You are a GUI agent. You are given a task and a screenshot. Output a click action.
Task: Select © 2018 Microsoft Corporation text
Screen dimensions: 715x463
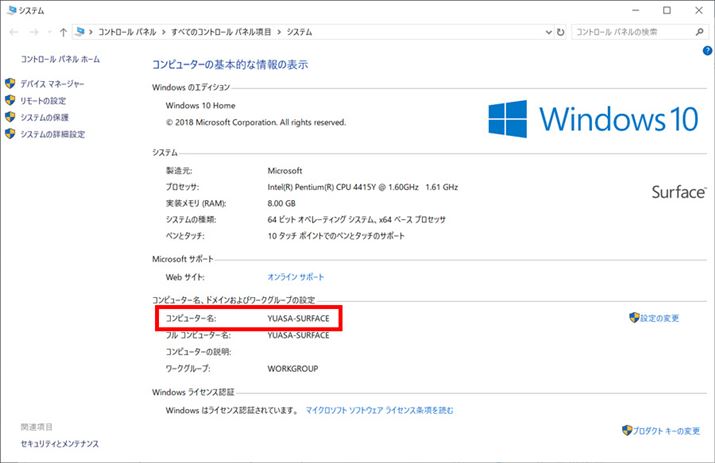click(x=256, y=122)
